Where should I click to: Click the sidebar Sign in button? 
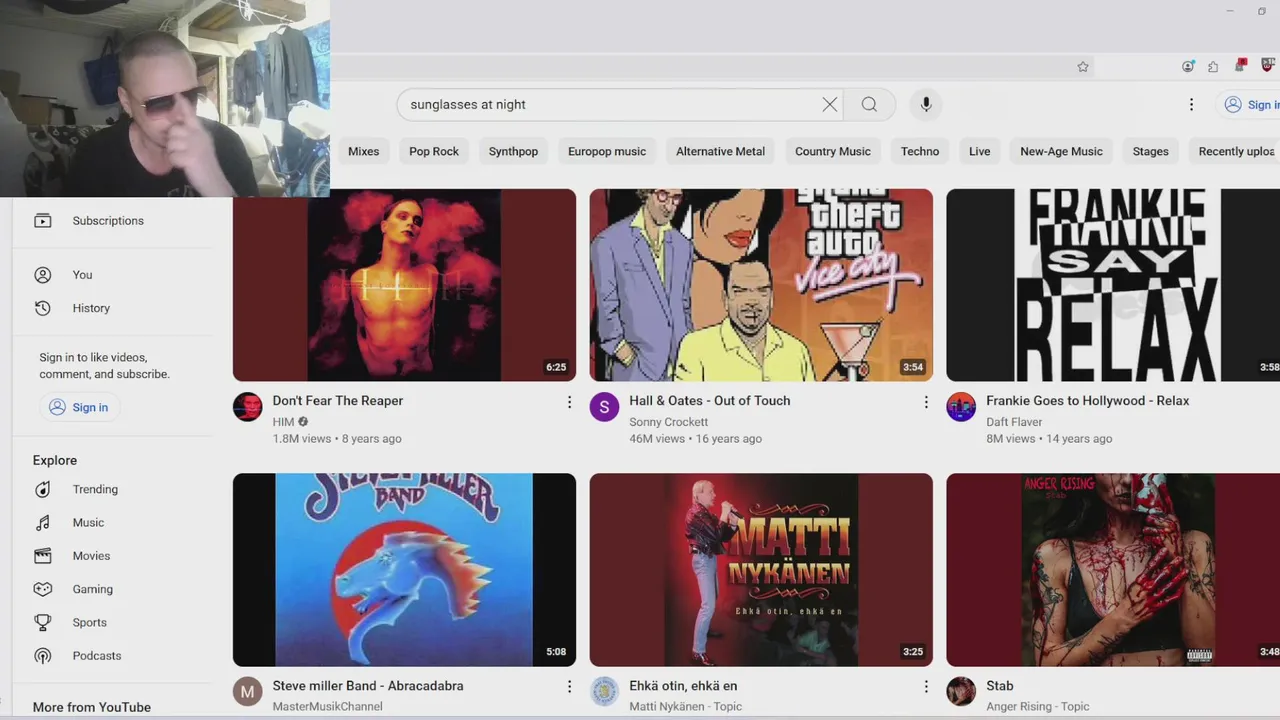(79, 407)
